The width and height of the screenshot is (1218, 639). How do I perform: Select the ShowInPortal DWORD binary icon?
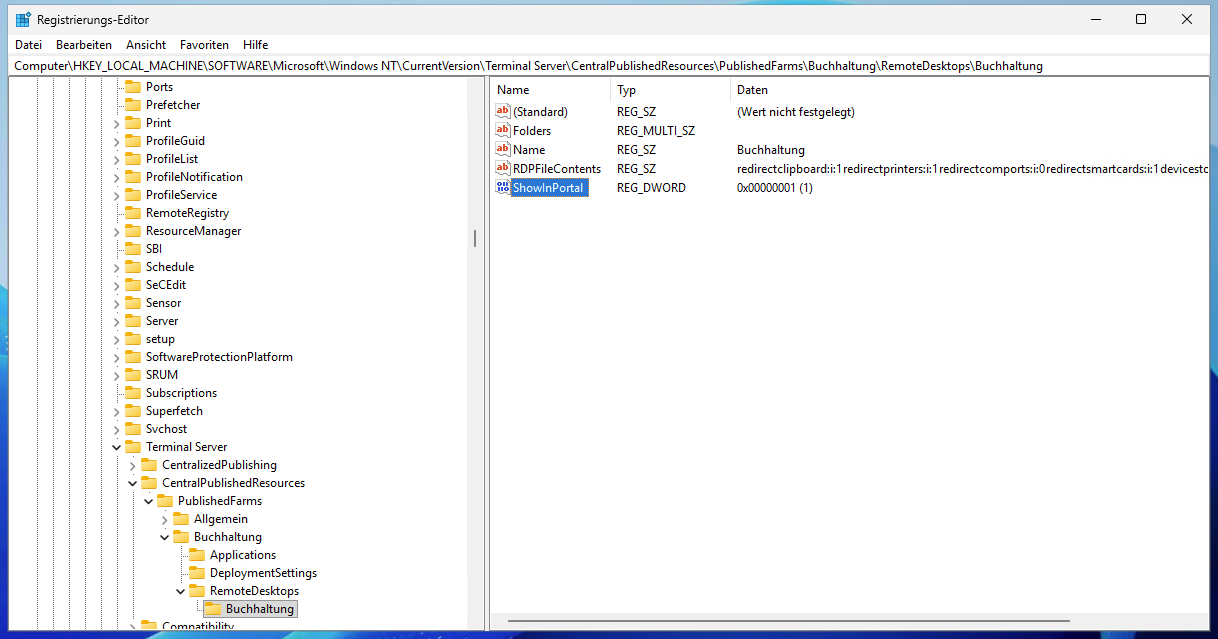coord(503,187)
